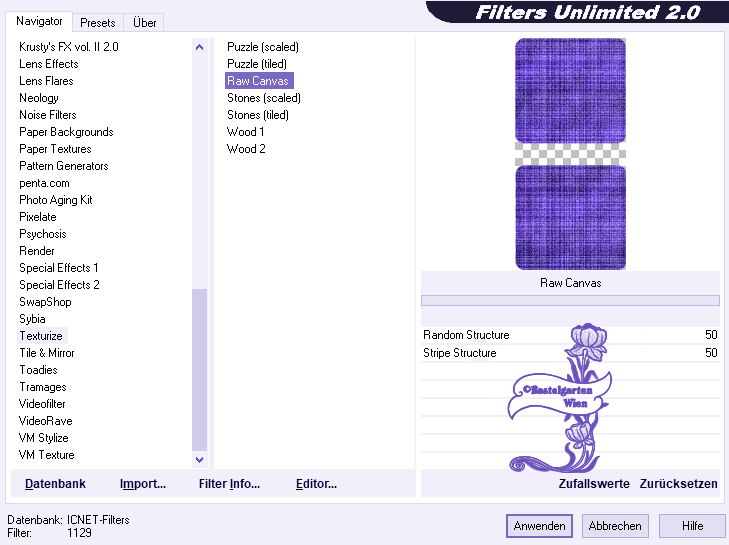The width and height of the screenshot is (729, 545).
Task: Click the bottom original preview thumbnail
Action: 570,218
